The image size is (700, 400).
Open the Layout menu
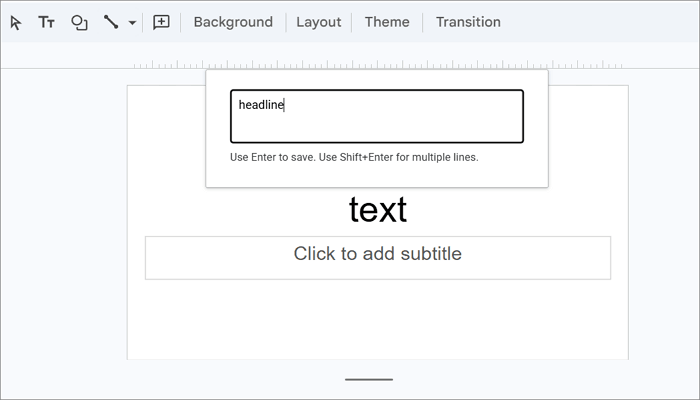click(x=319, y=22)
